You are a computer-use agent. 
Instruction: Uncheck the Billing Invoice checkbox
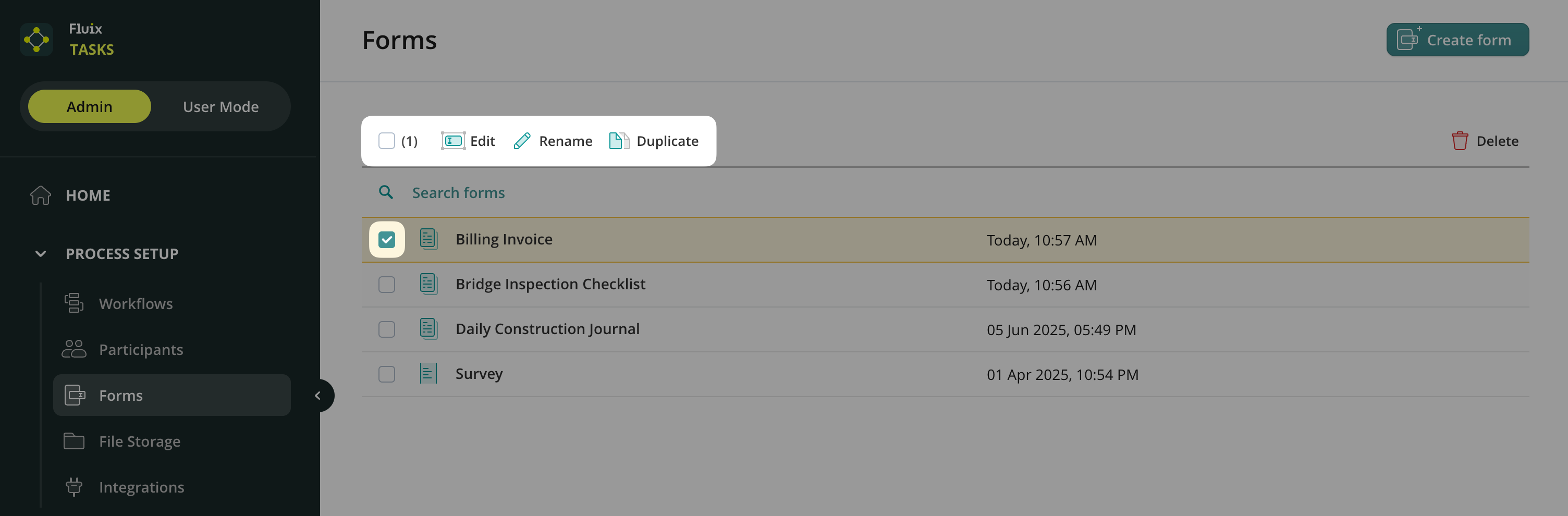coord(386,240)
